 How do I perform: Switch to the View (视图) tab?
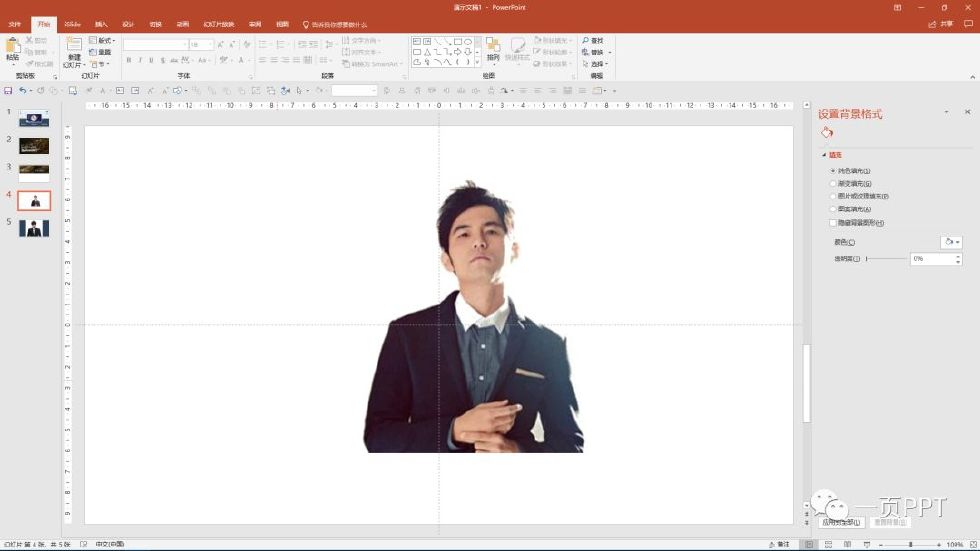(x=282, y=24)
